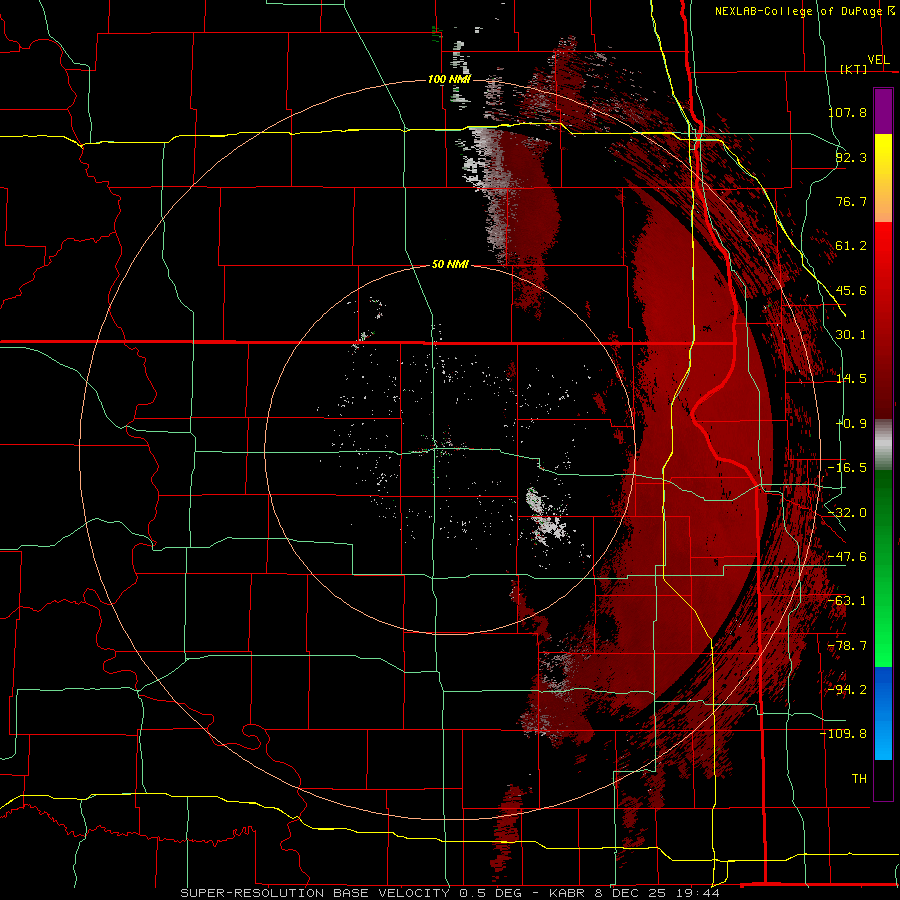Click the 100 NMI range ring label
This screenshot has height=900, width=900.
(449, 79)
